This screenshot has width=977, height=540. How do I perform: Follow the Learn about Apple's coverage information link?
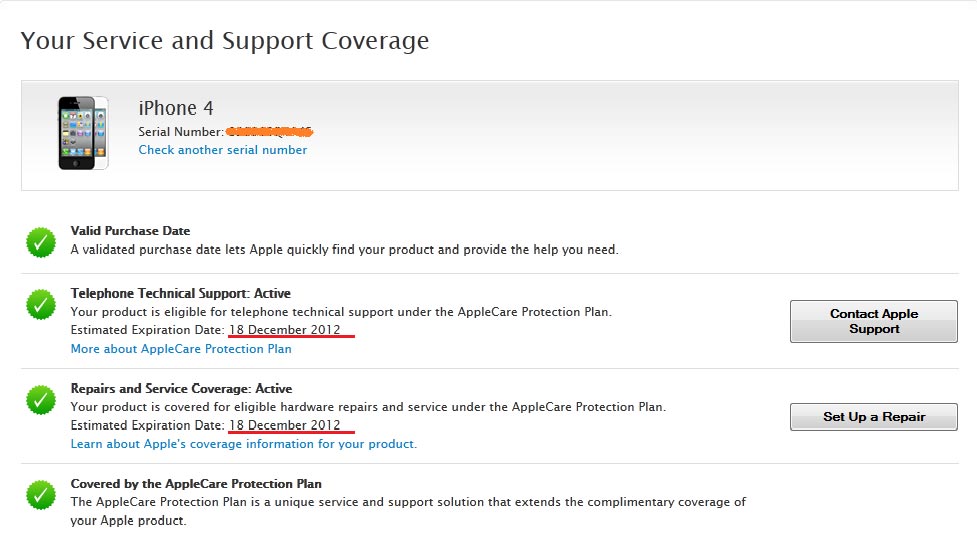[244, 444]
